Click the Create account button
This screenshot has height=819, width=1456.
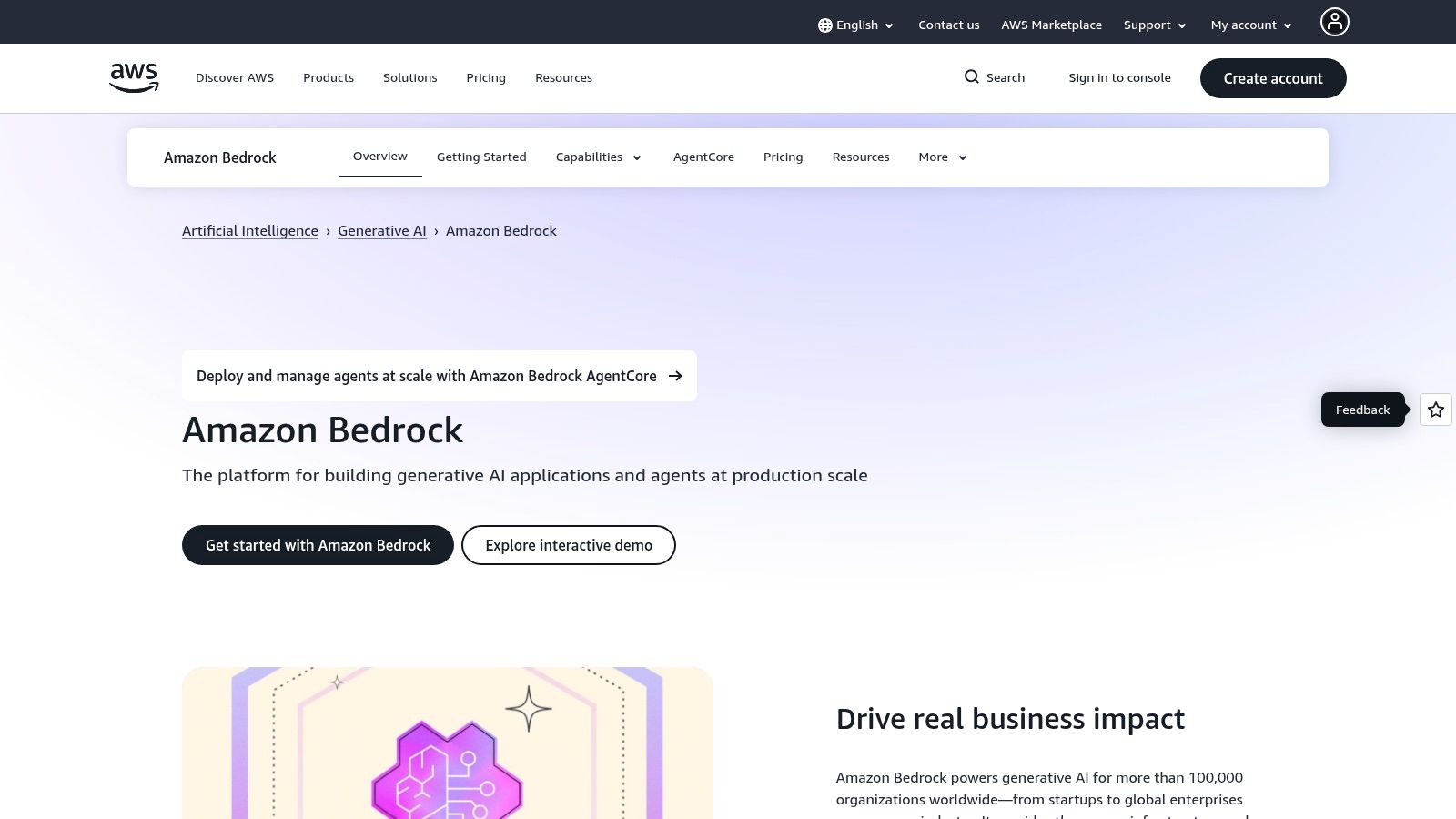pos(1272,78)
